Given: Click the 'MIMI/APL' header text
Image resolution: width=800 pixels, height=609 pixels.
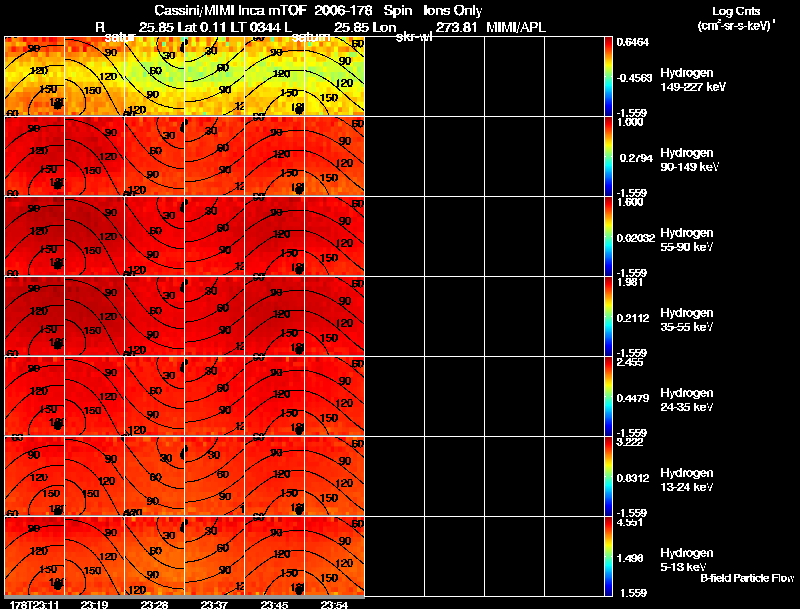Looking at the screenshot, I should pyautogui.click(x=516, y=27).
